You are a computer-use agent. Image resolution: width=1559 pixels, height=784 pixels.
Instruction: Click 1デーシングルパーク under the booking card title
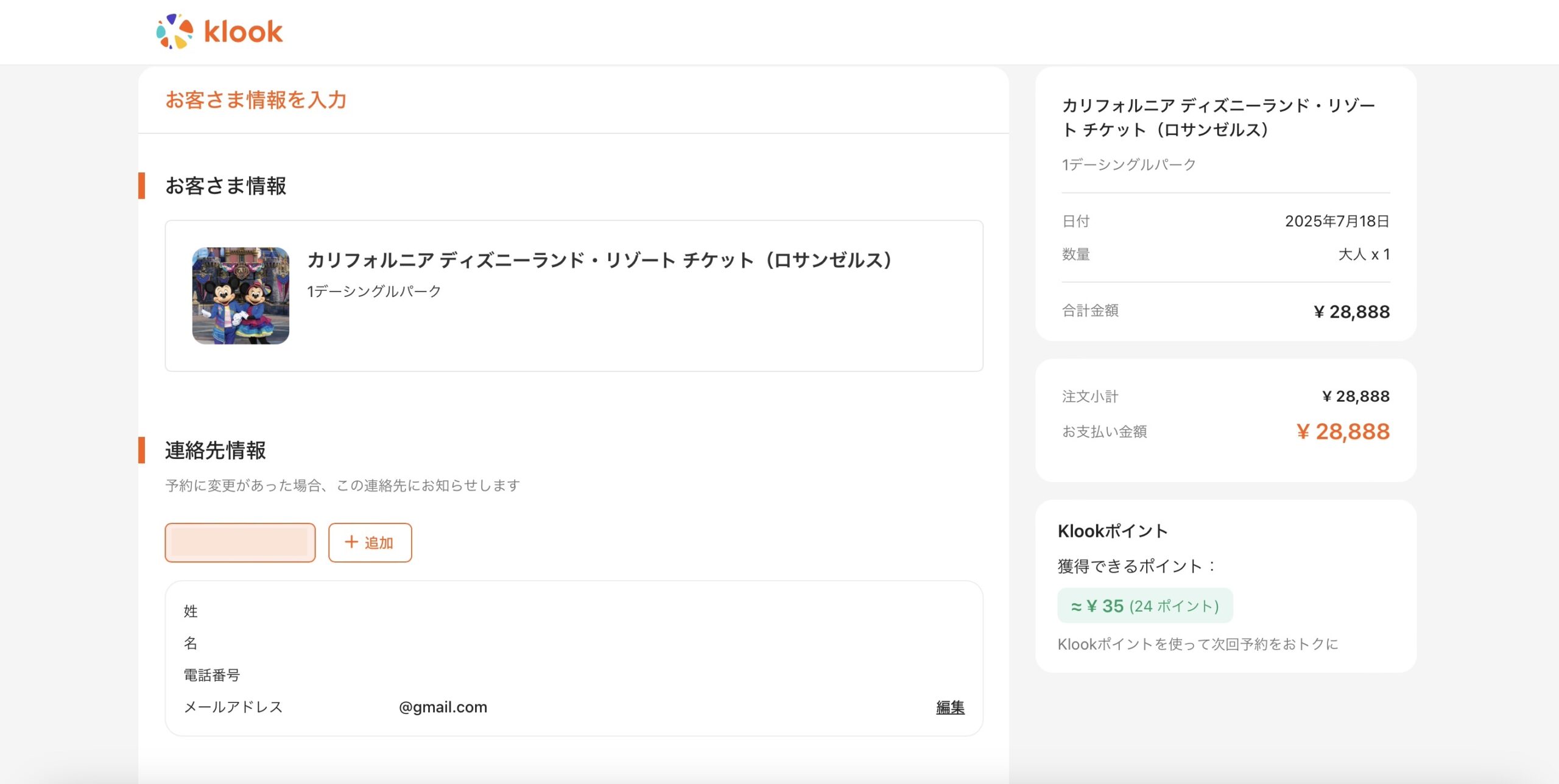pos(374,292)
